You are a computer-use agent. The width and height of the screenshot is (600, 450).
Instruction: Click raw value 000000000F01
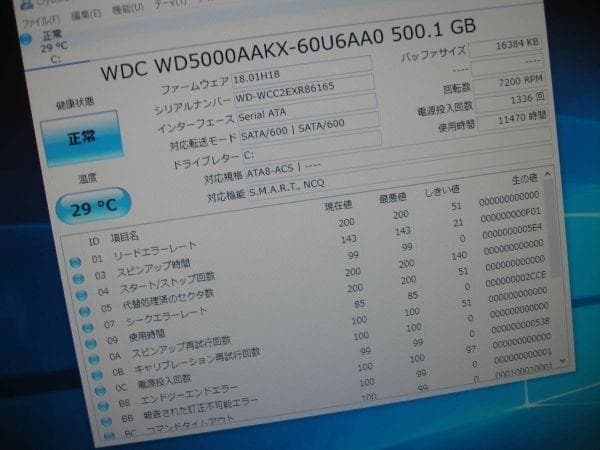tap(510, 215)
